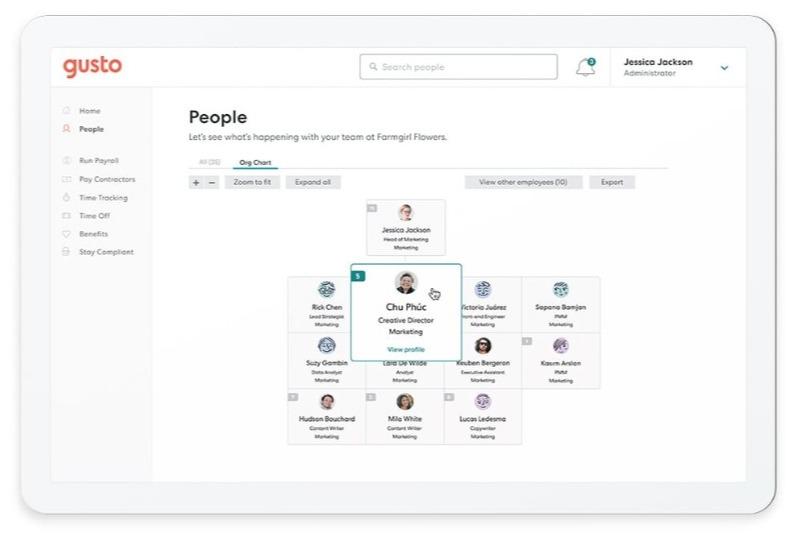This screenshot has height=537, width=810.
Task: Open Run Payroll in the sidebar
Action: click(99, 161)
